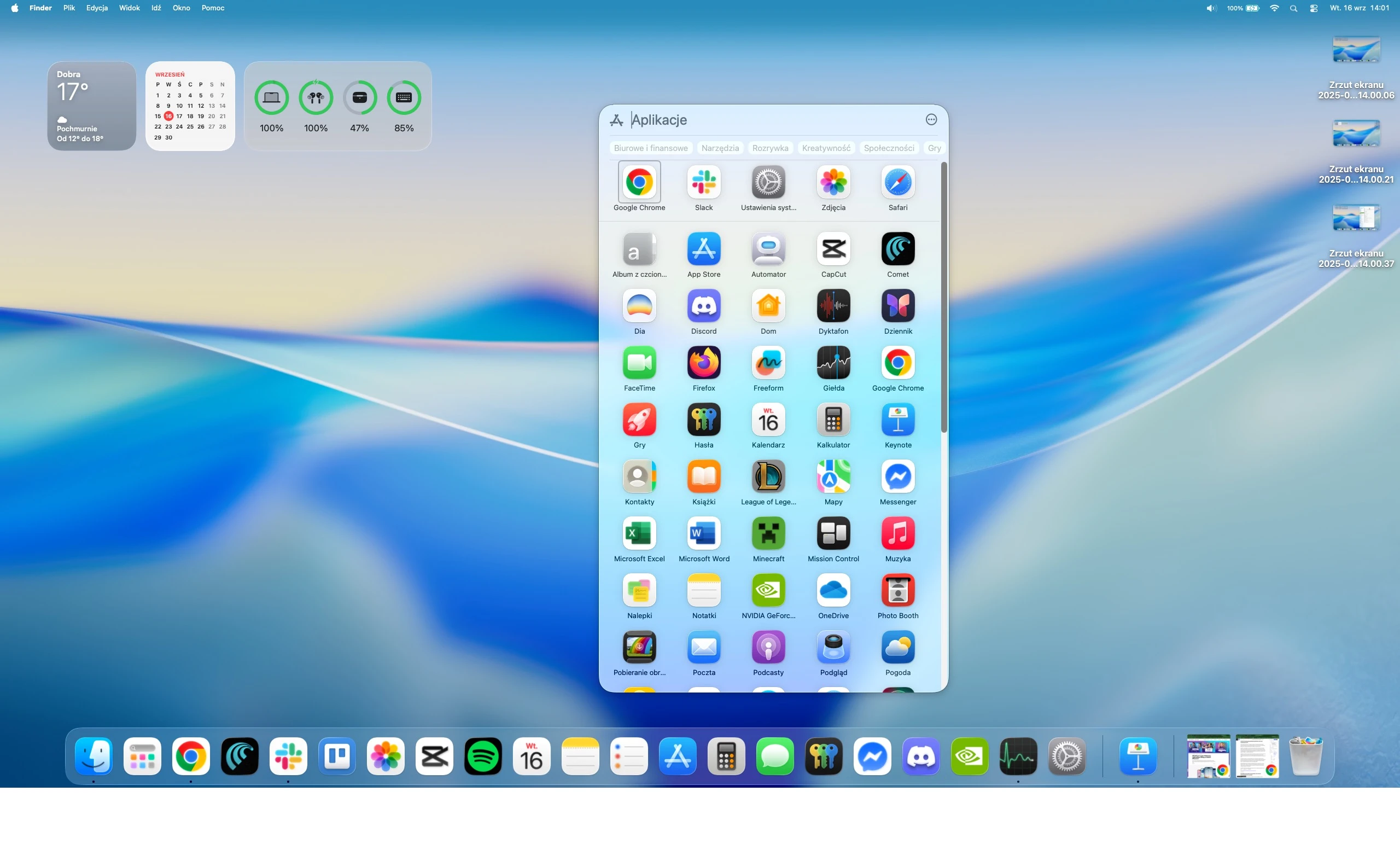Click the battery widget showing 47% device

click(360, 107)
